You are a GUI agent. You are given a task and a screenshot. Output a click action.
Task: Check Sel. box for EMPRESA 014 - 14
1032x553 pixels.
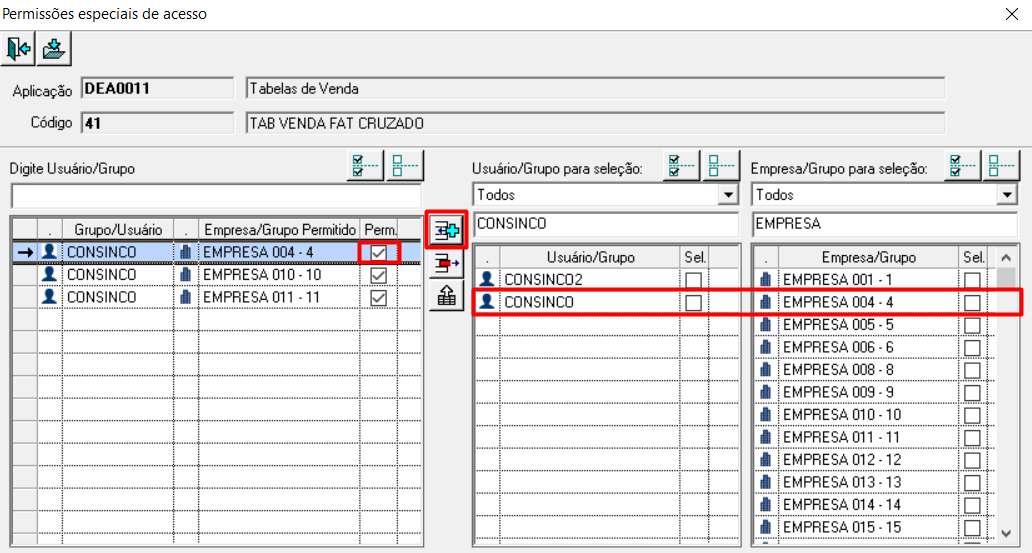(x=972, y=505)
